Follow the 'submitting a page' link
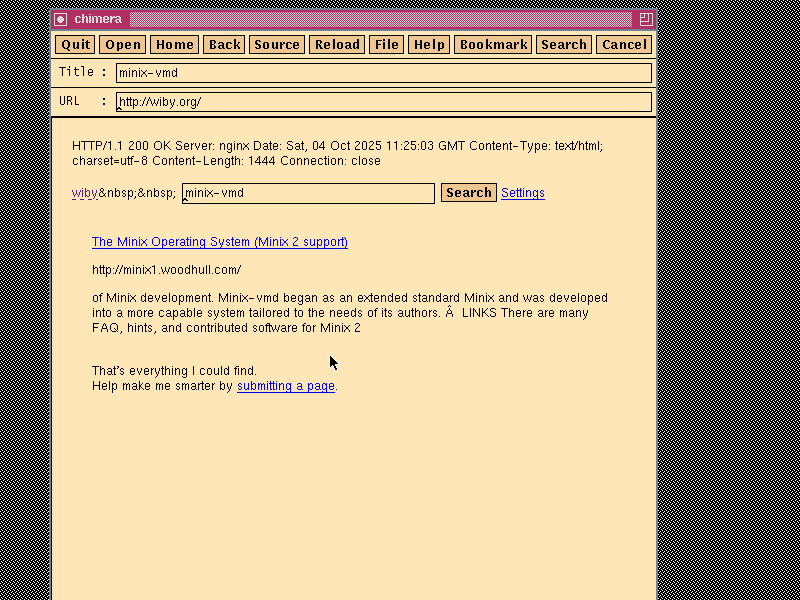 [285, 386]
